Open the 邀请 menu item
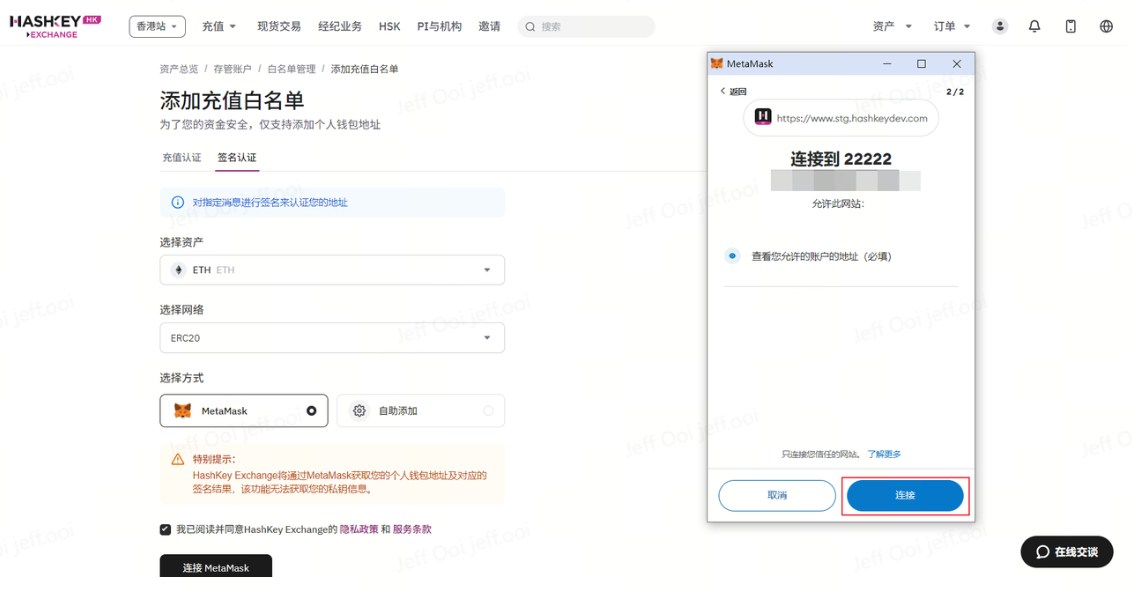Image resolution: width=1132 pixels, height=591 pixels. click(489, 26)
